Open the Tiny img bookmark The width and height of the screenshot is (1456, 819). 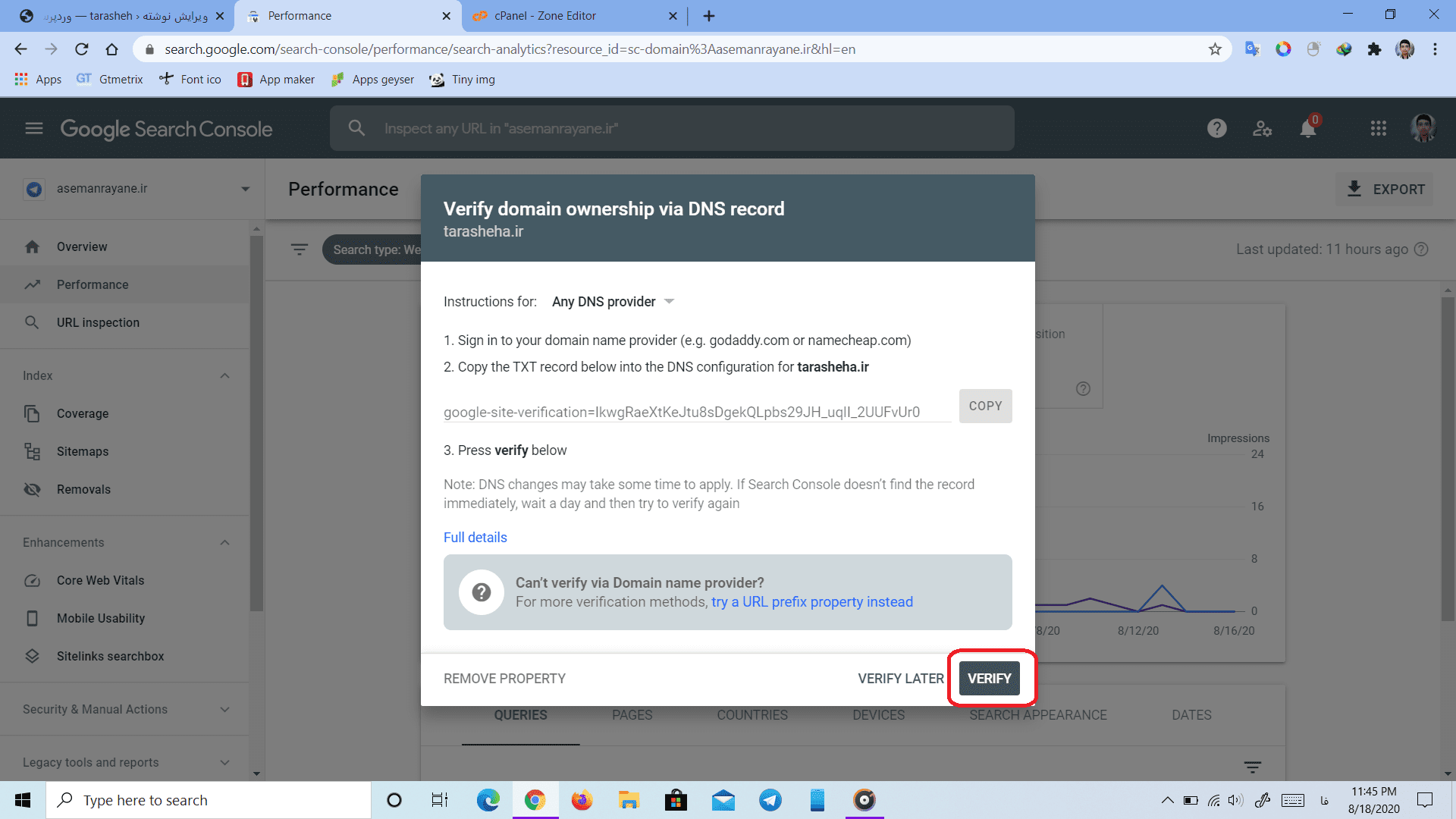[463, 80]
